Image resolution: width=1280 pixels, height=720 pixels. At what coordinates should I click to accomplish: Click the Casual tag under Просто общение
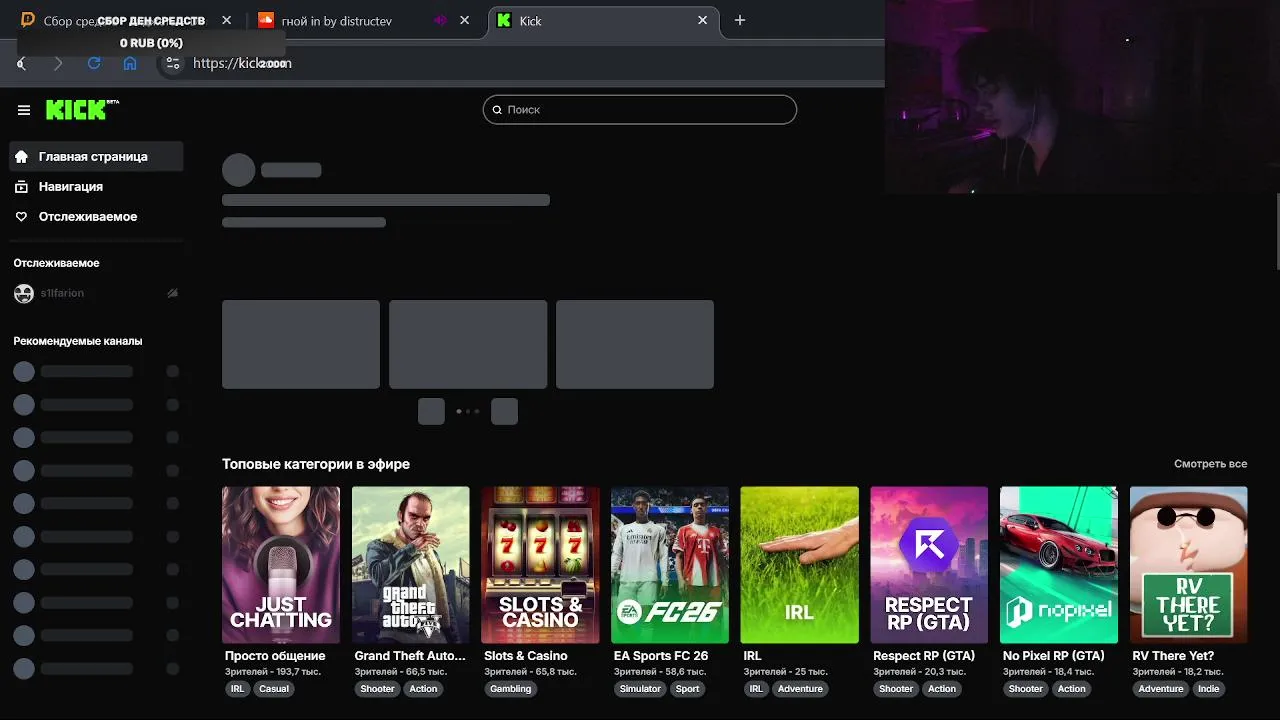274,689
